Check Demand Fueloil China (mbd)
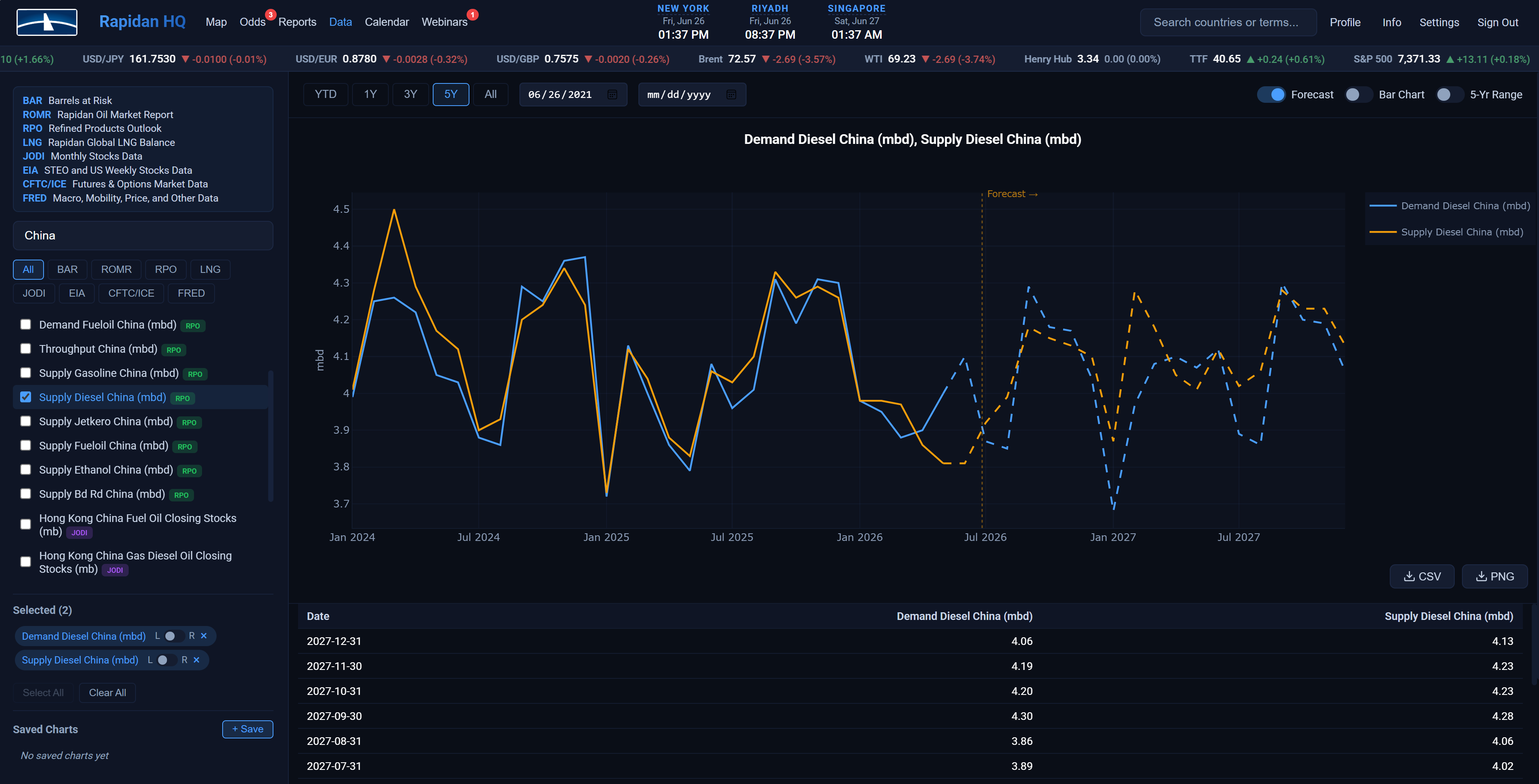 pyautogui.click(x=26, y=324)
